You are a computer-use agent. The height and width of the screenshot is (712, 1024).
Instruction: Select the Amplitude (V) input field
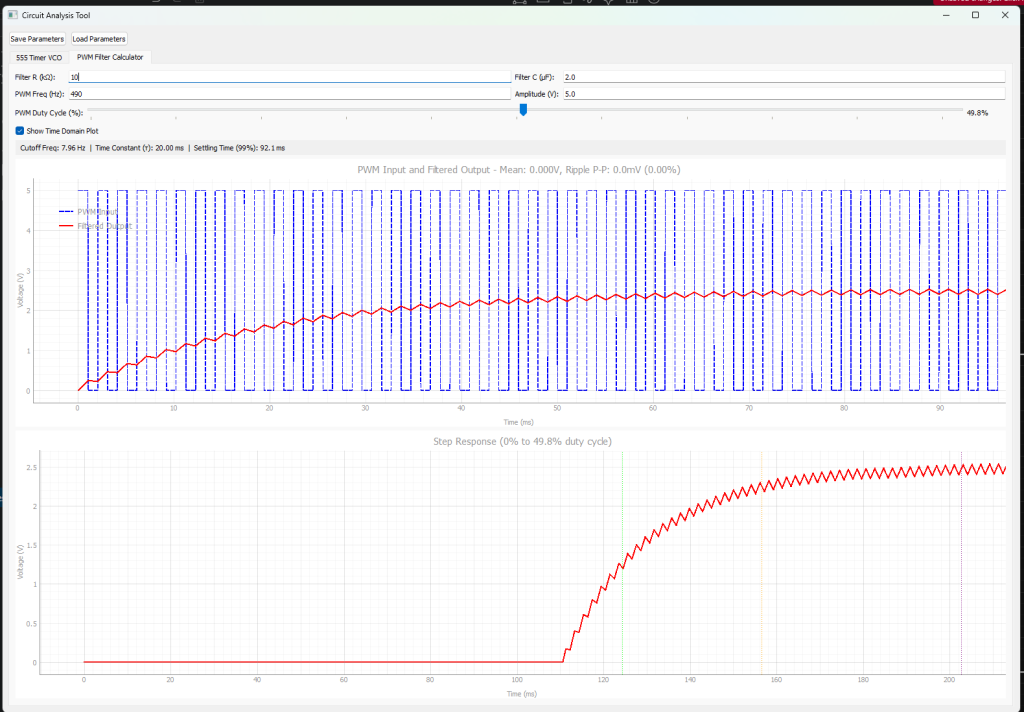pyautogui.click(x=782, y=94)
